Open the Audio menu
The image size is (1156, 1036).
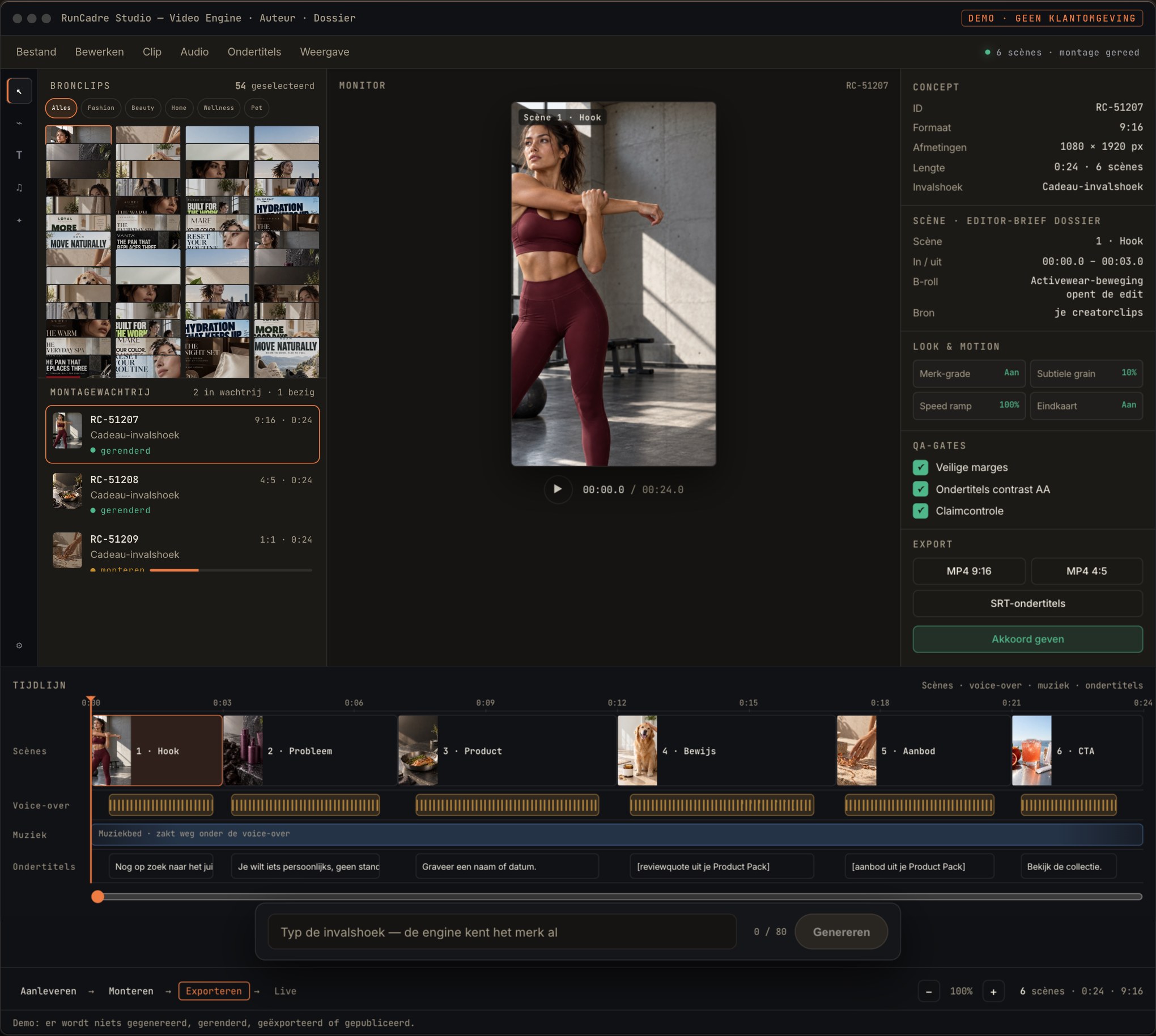click(194, 52)
